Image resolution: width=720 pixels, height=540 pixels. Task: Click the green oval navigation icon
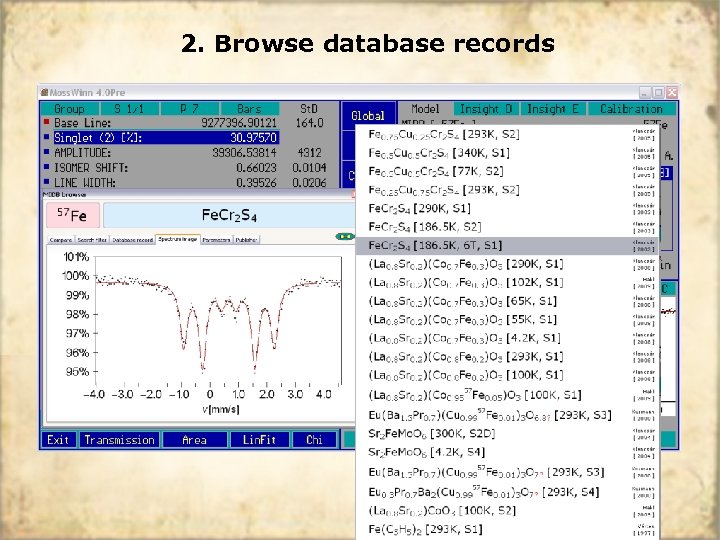click(345, 236)
